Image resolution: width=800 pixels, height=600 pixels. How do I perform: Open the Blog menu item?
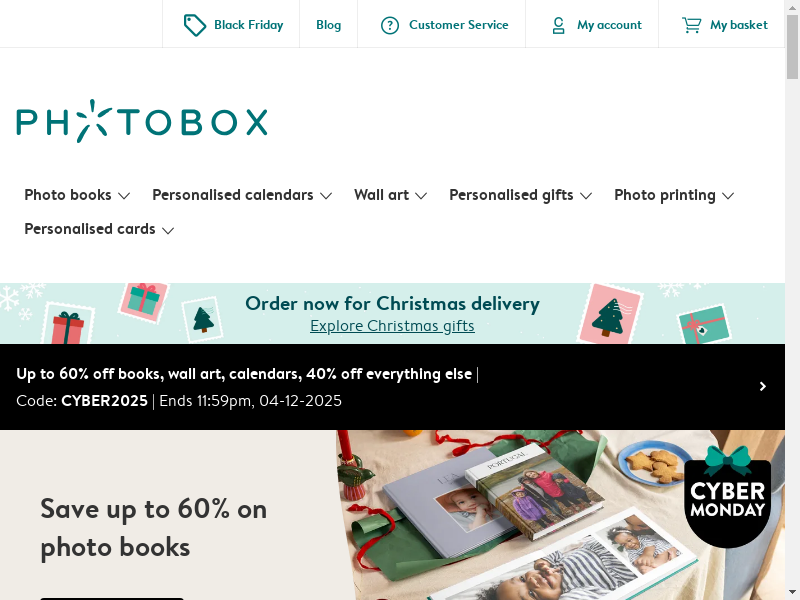coord(329,24)
